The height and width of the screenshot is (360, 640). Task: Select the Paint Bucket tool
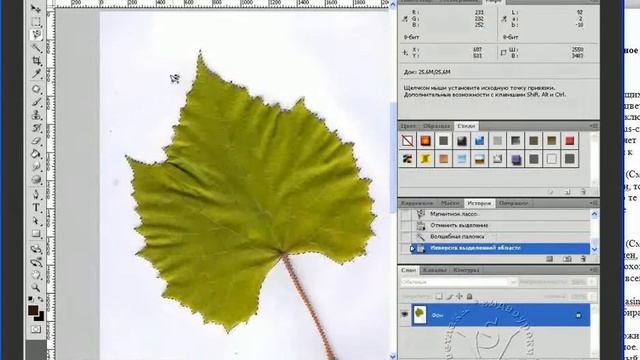(36, 154)
